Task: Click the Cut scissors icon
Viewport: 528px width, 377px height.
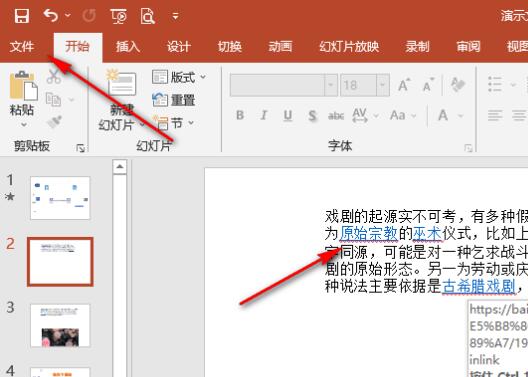Action: coord(54,76)
